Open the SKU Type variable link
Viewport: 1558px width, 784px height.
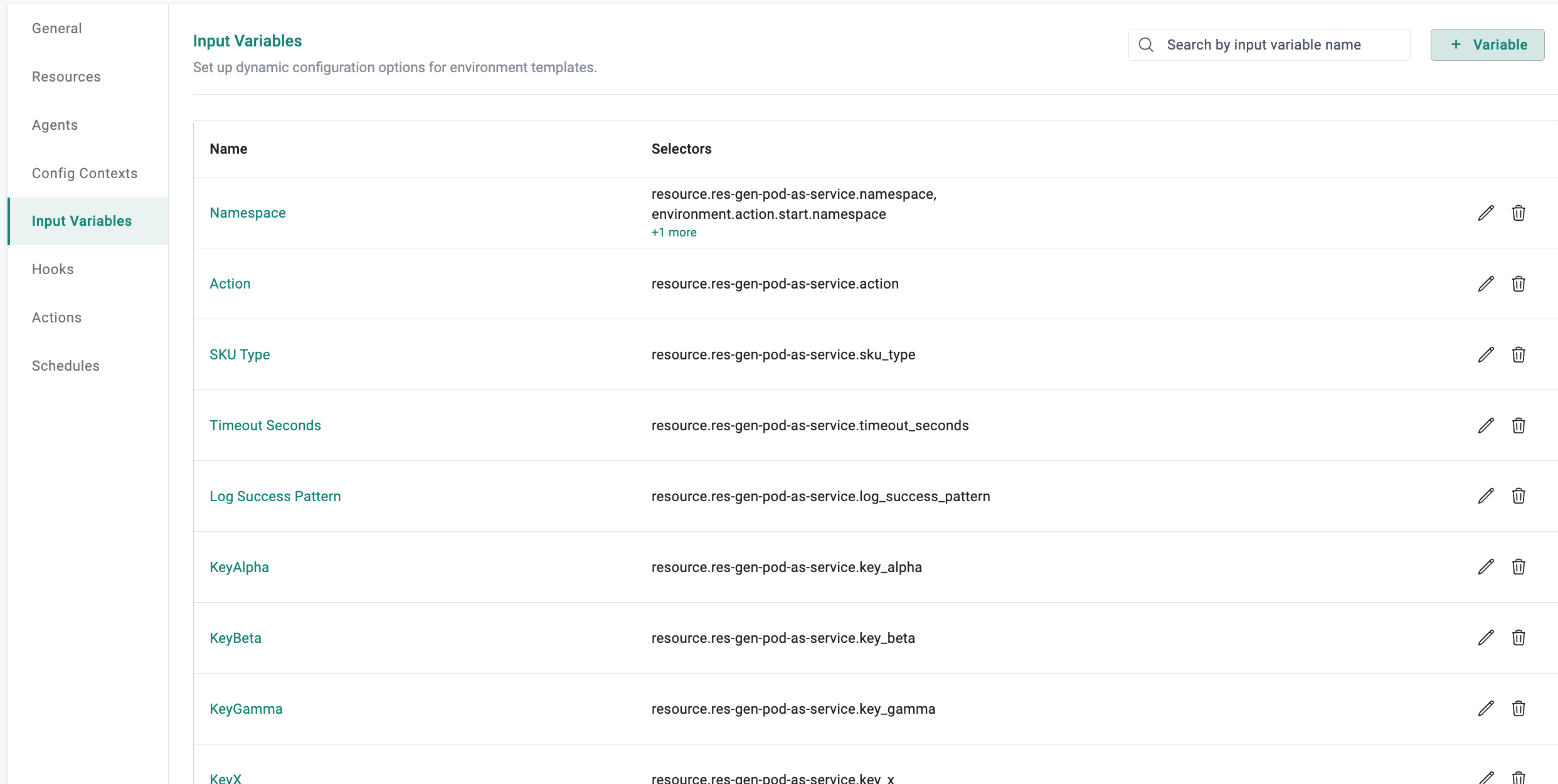[240, 355]
